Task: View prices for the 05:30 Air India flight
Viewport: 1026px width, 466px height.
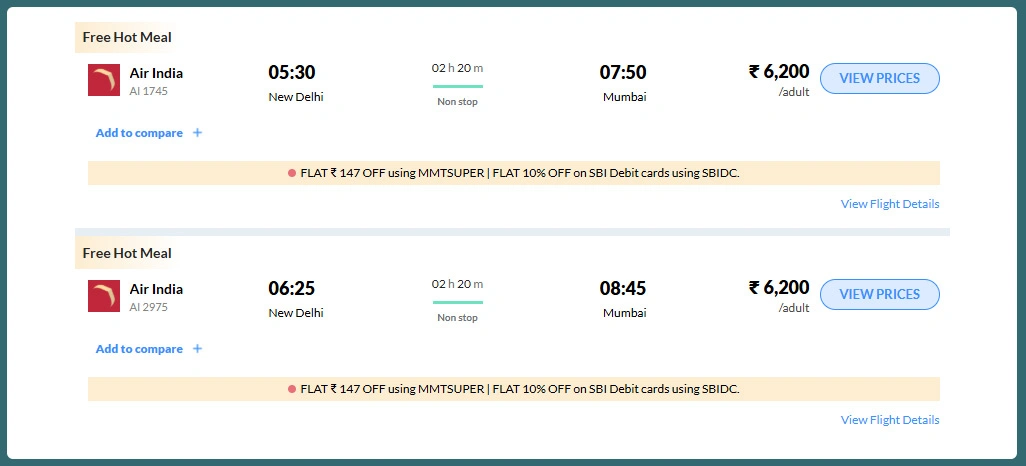Action: click(879, 78)
